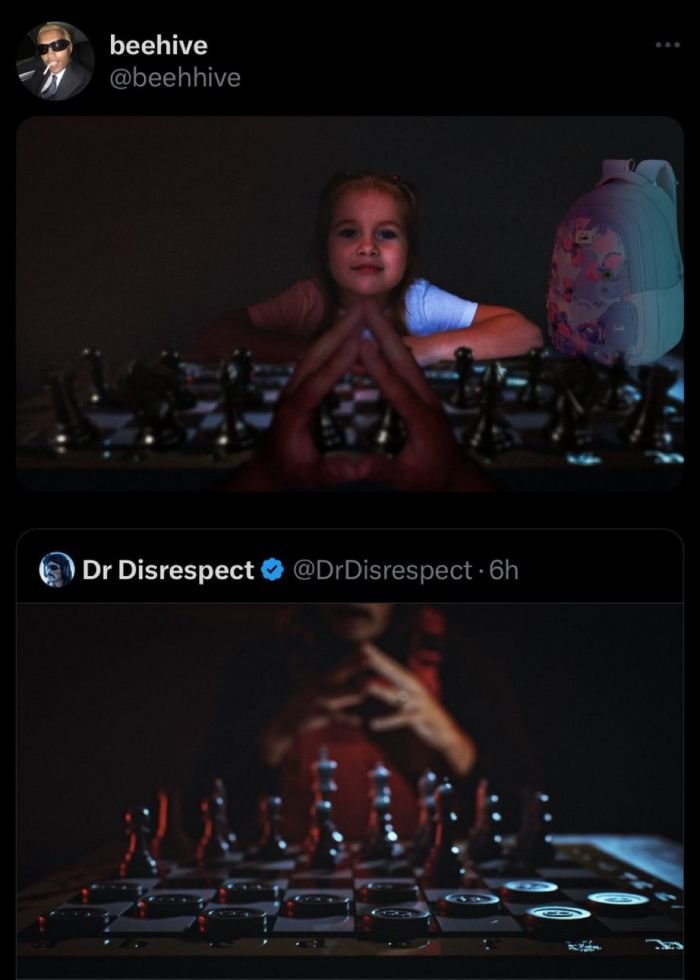Open the quoted tweet header bar
The image size is (700, 980).
click(350, 570)
